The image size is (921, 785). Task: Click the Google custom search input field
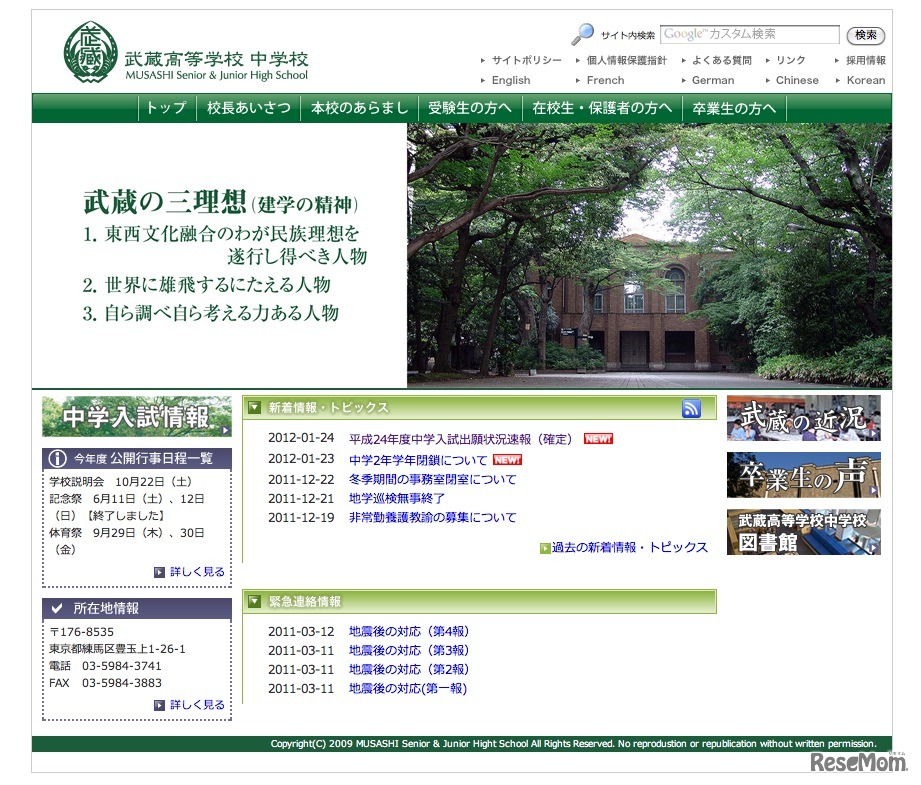pos(750,34)
